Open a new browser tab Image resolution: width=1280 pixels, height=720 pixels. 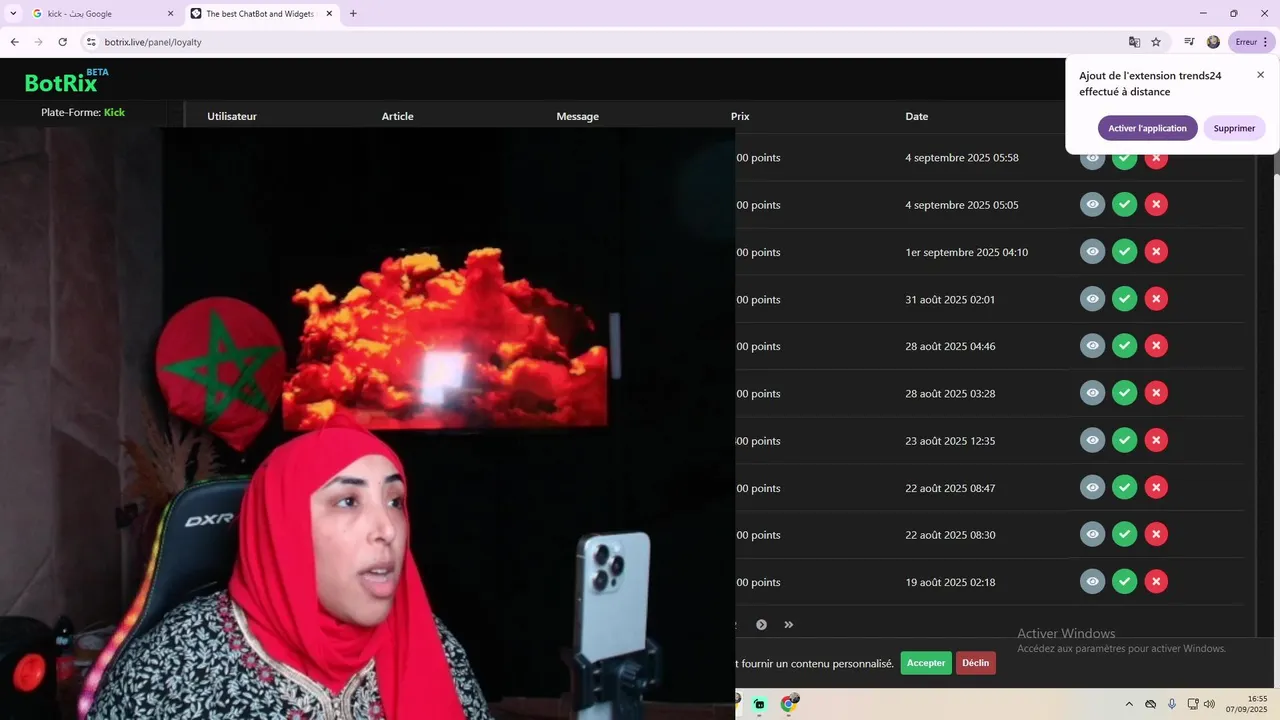click(x=353, y=14)
